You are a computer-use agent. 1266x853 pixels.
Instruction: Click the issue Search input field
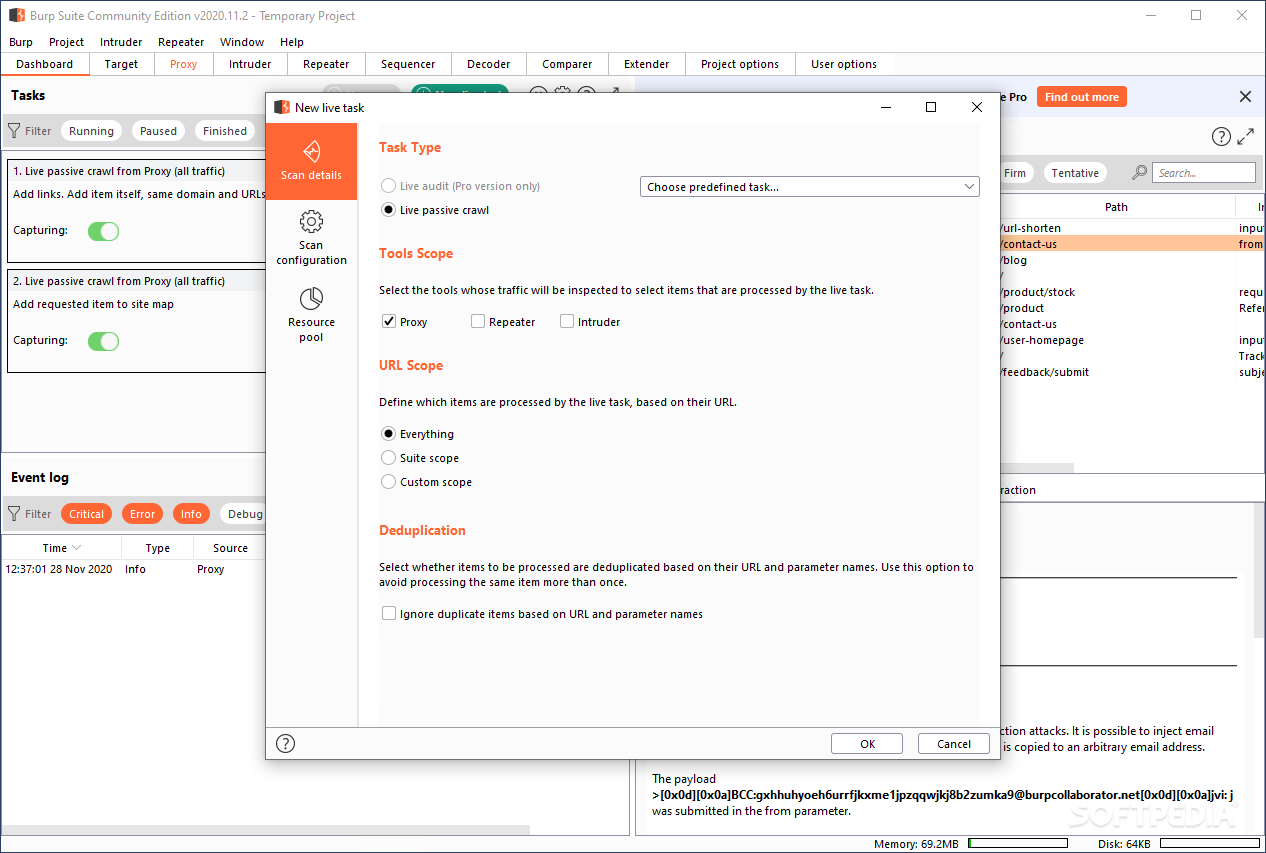click(1204, 173)
